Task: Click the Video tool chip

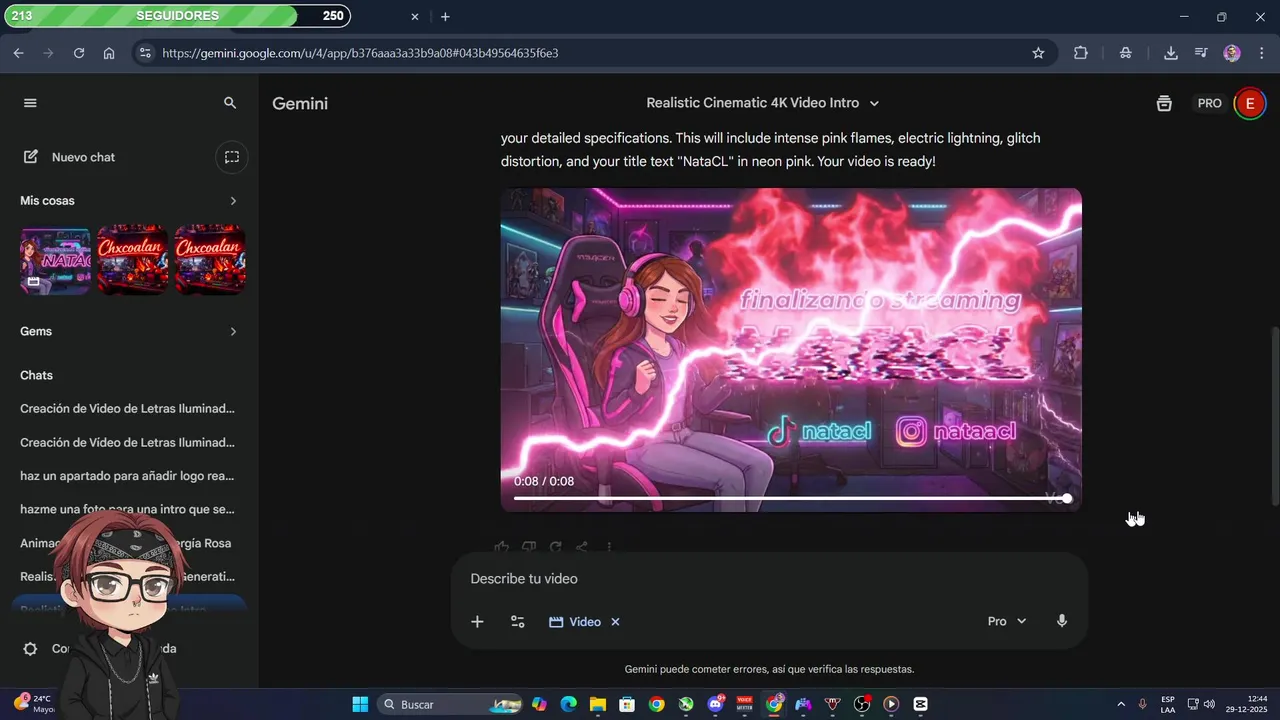Action: [576, 622]
